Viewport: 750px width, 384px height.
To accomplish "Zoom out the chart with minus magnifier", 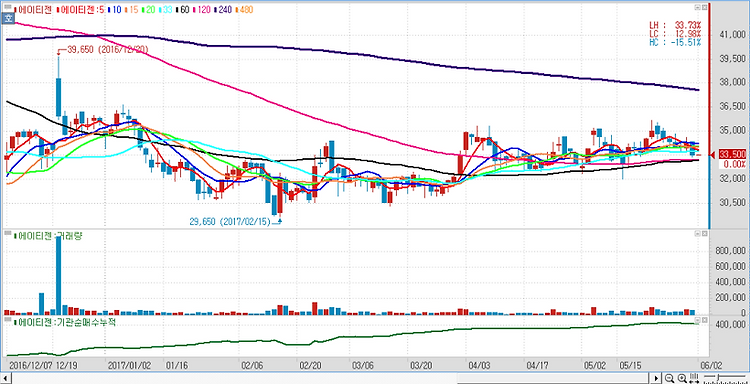I will click(669, 378).
